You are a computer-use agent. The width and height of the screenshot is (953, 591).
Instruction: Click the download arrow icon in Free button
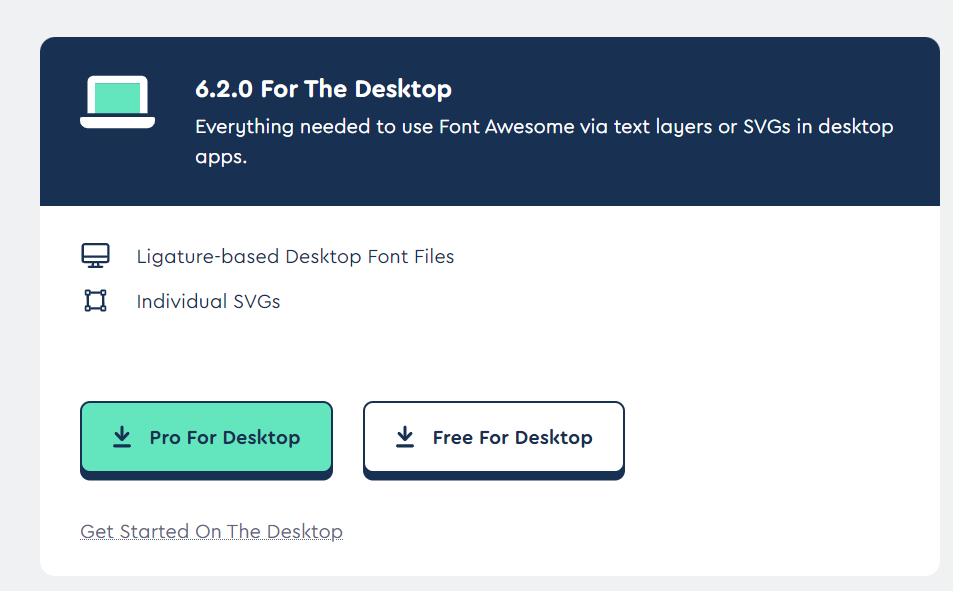[x=405, y=437]
